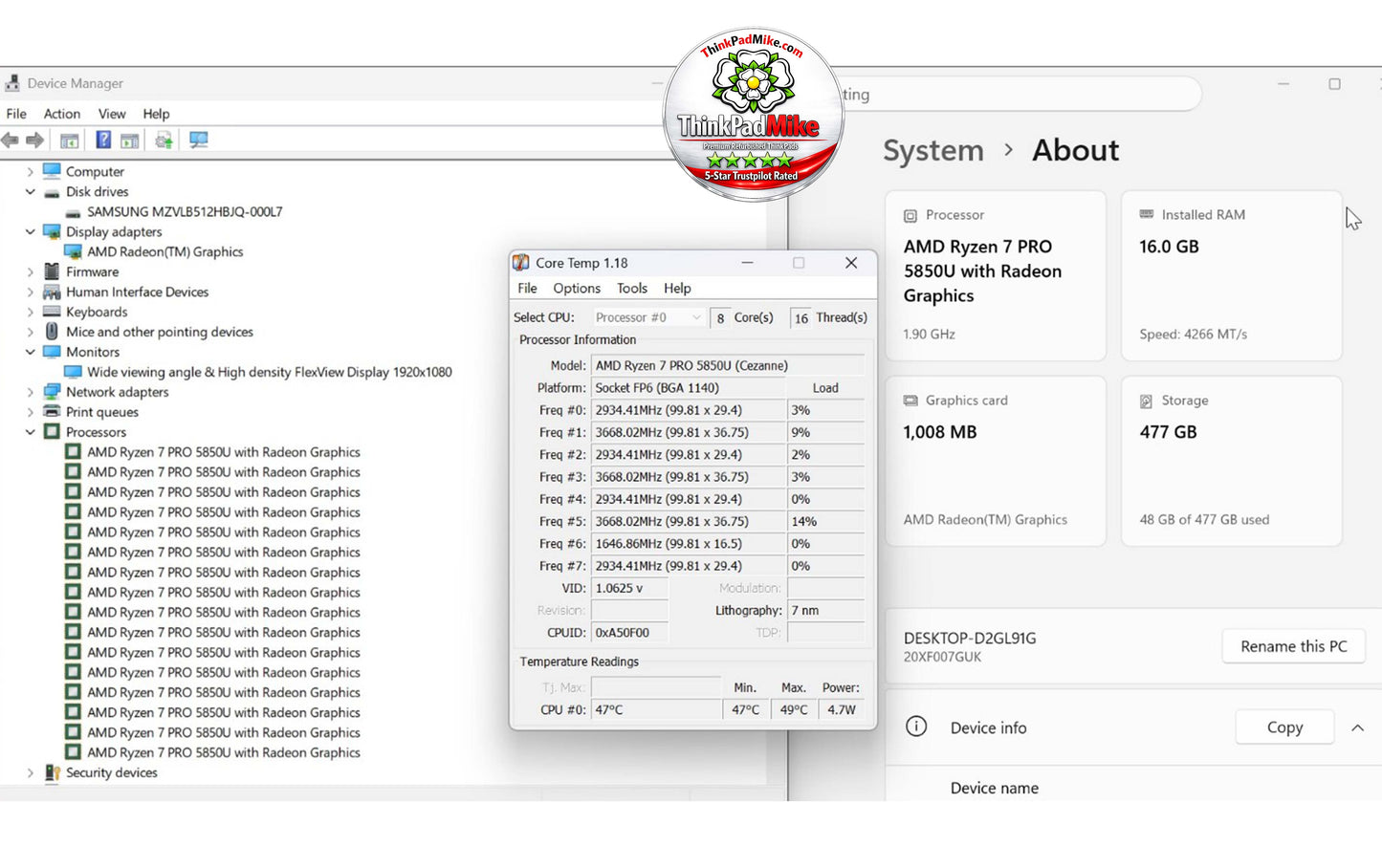
Task: Select the Security devices category icon
Action: click(x=52, y=772)
